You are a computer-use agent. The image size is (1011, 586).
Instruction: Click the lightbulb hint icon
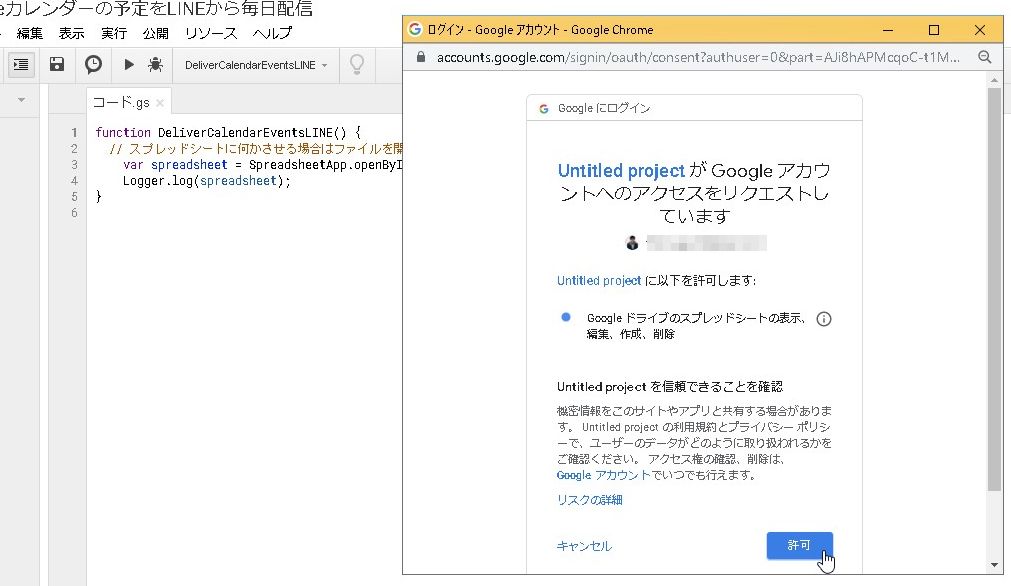coord(355,64)
